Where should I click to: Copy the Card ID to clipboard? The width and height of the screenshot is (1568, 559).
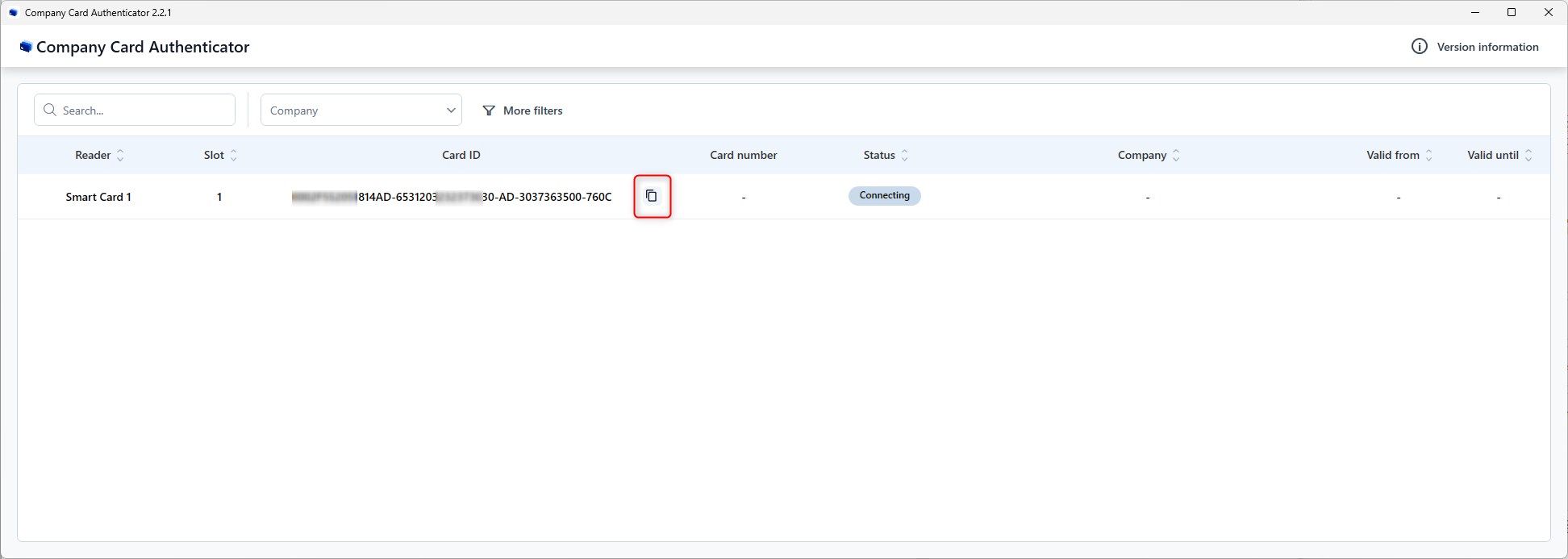pos(652,196)
